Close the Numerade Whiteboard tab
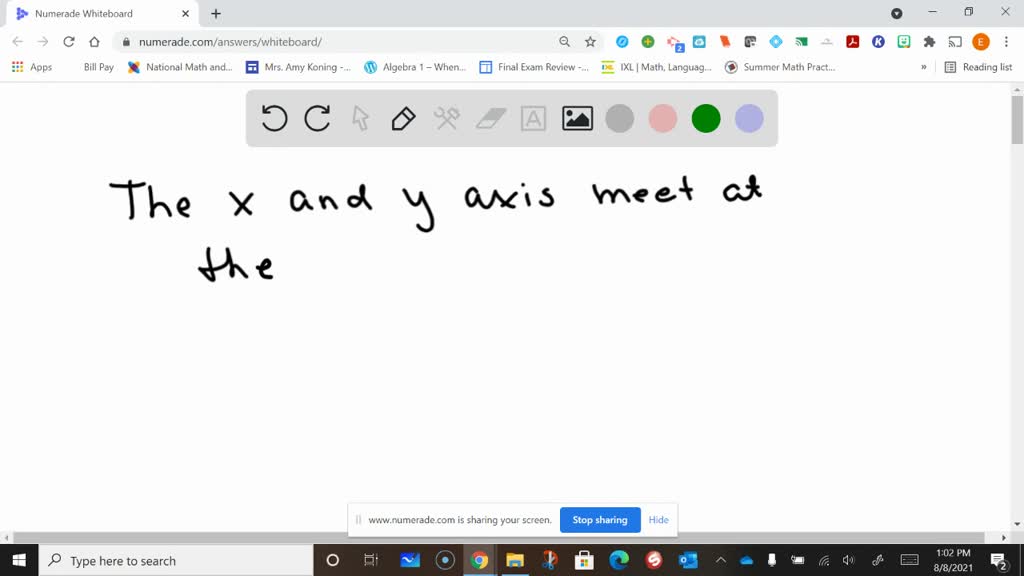 (x=185, y=14)
